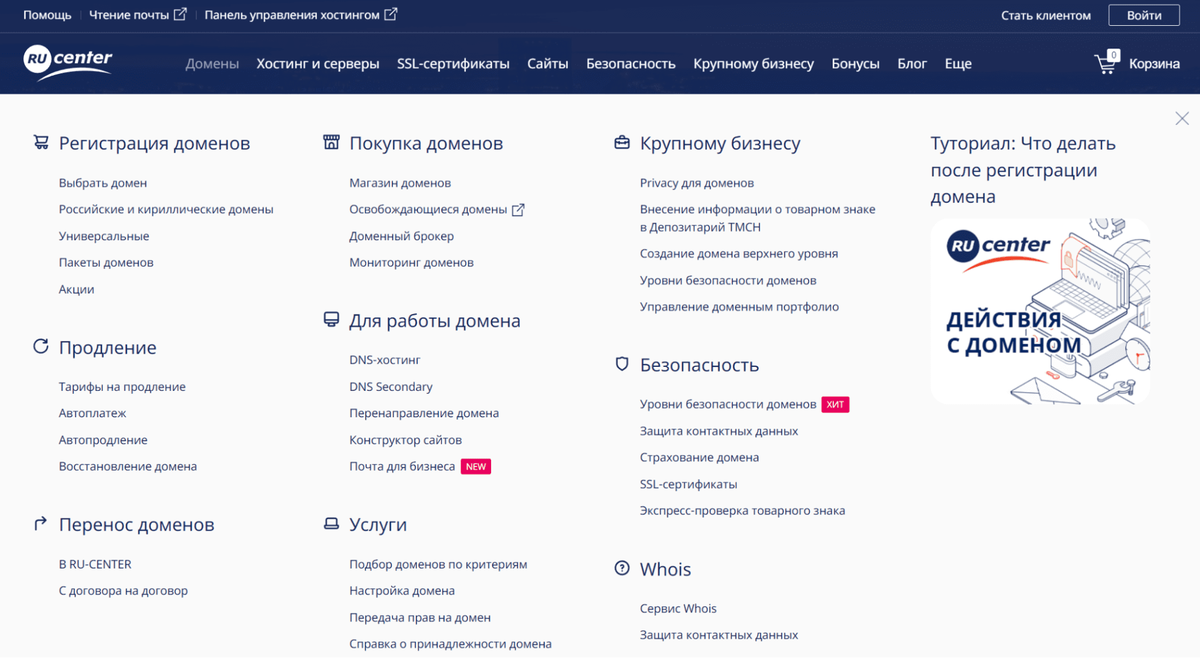1200x658 pixels.
Task: Click the shop icon beside Покупка доменов
Action: (x=331, y=143)
